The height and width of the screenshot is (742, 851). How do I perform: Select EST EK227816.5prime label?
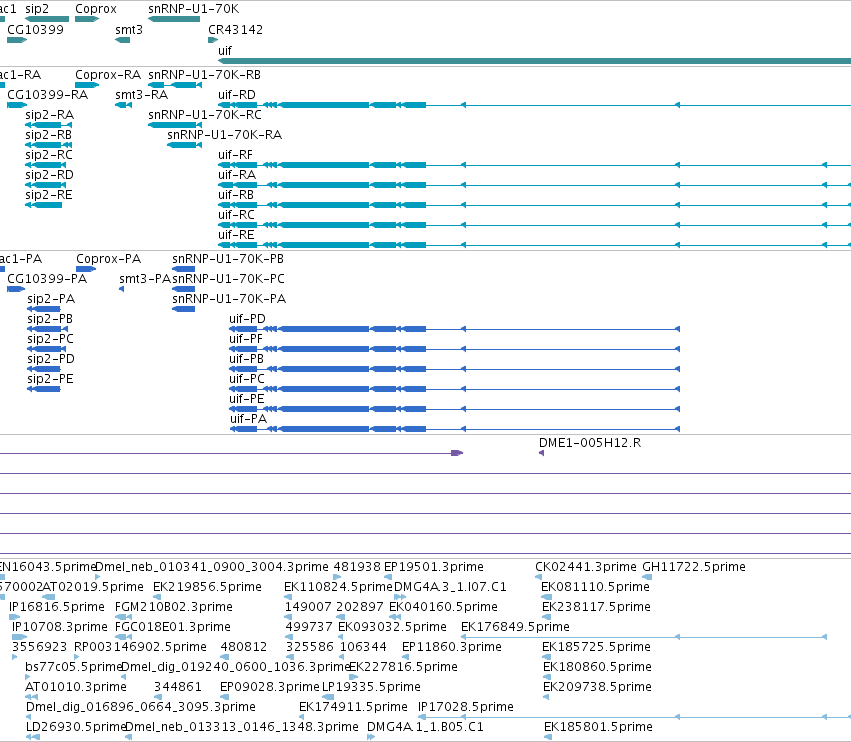pyautogui.click(x=404, y=667)
